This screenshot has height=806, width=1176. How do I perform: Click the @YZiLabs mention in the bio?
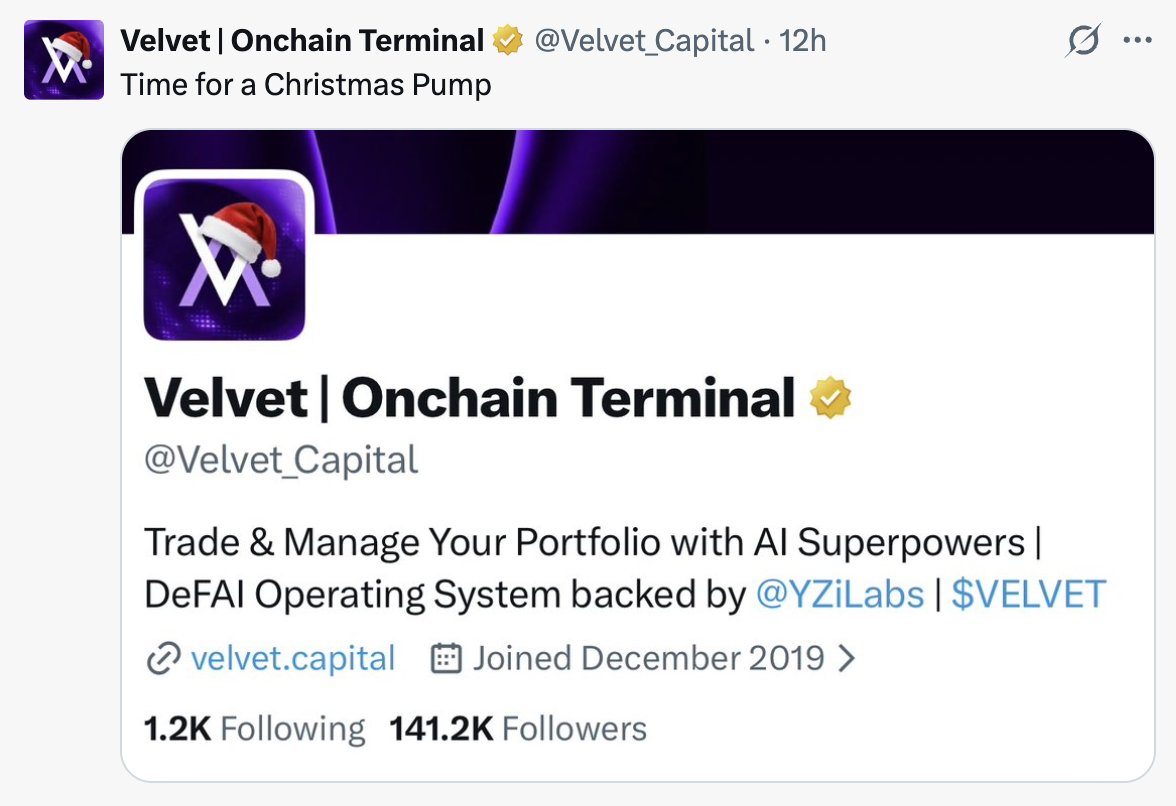840,595
